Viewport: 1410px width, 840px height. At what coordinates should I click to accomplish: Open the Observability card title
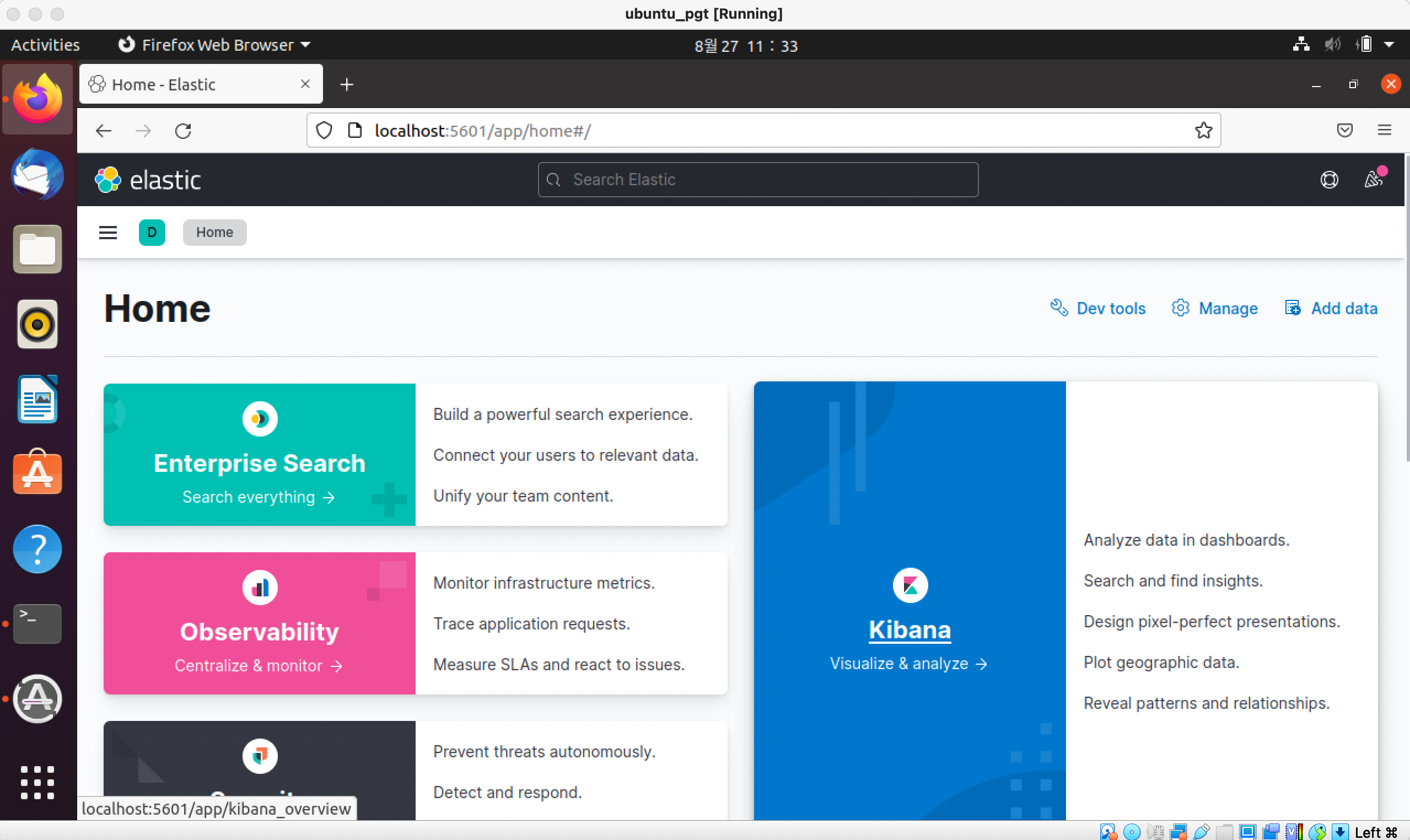tap(259, 632)
